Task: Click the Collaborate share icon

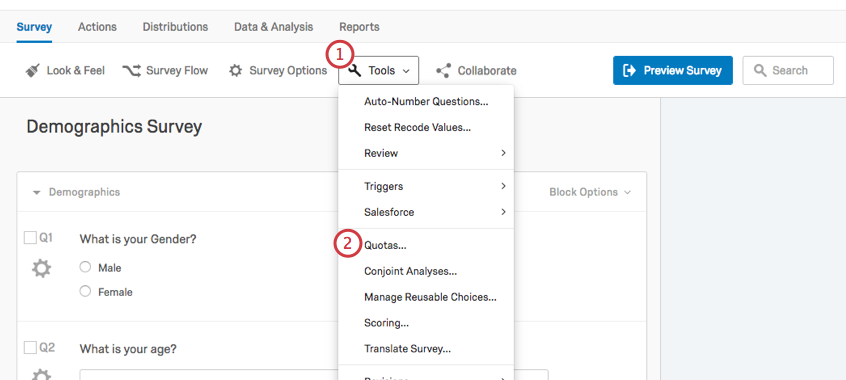Action: click(444, 71)
